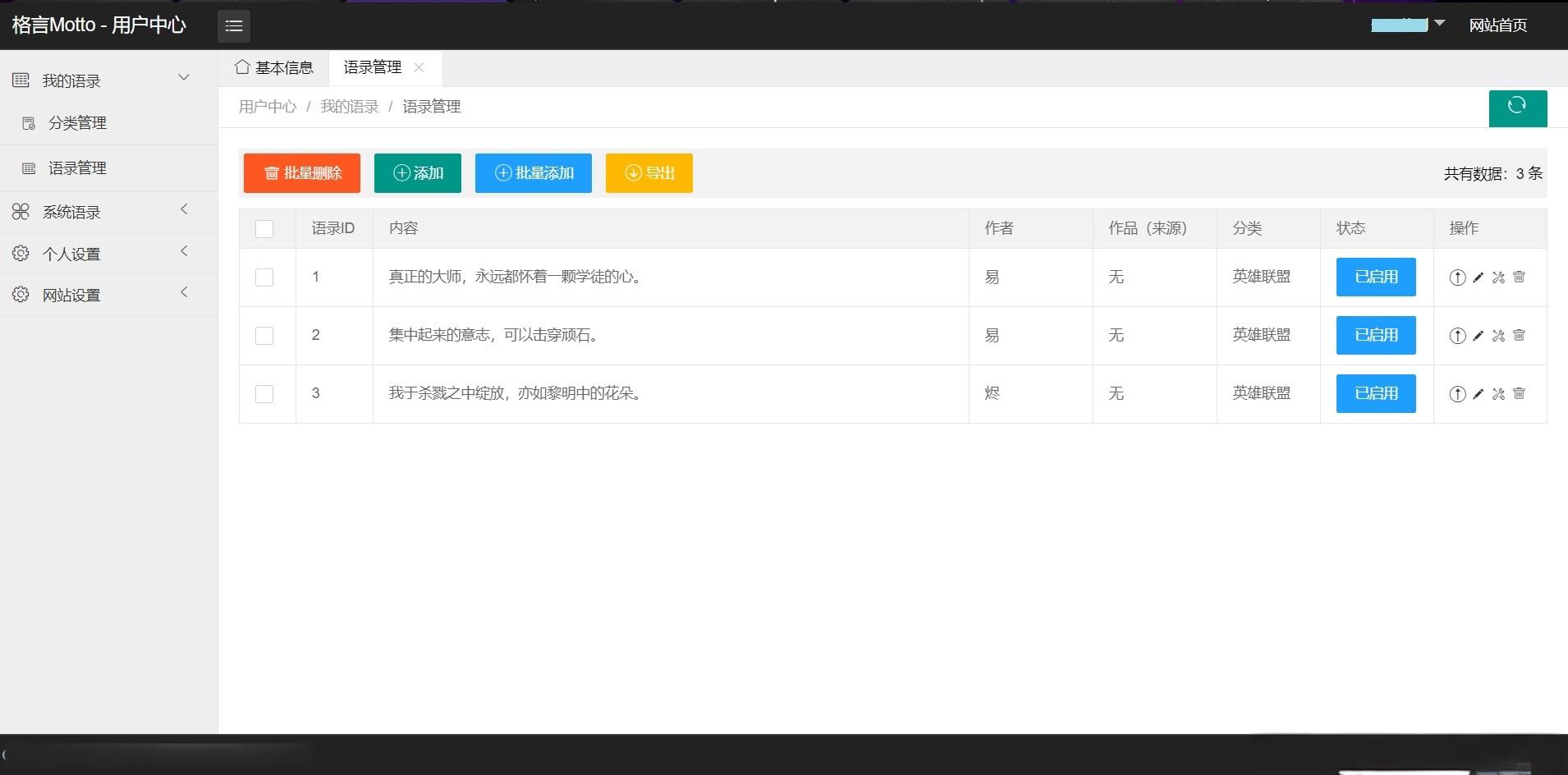Click the 语录管理 sidebar item icon
Viewport: 1568px width, 775px height.
click(29, 168)
